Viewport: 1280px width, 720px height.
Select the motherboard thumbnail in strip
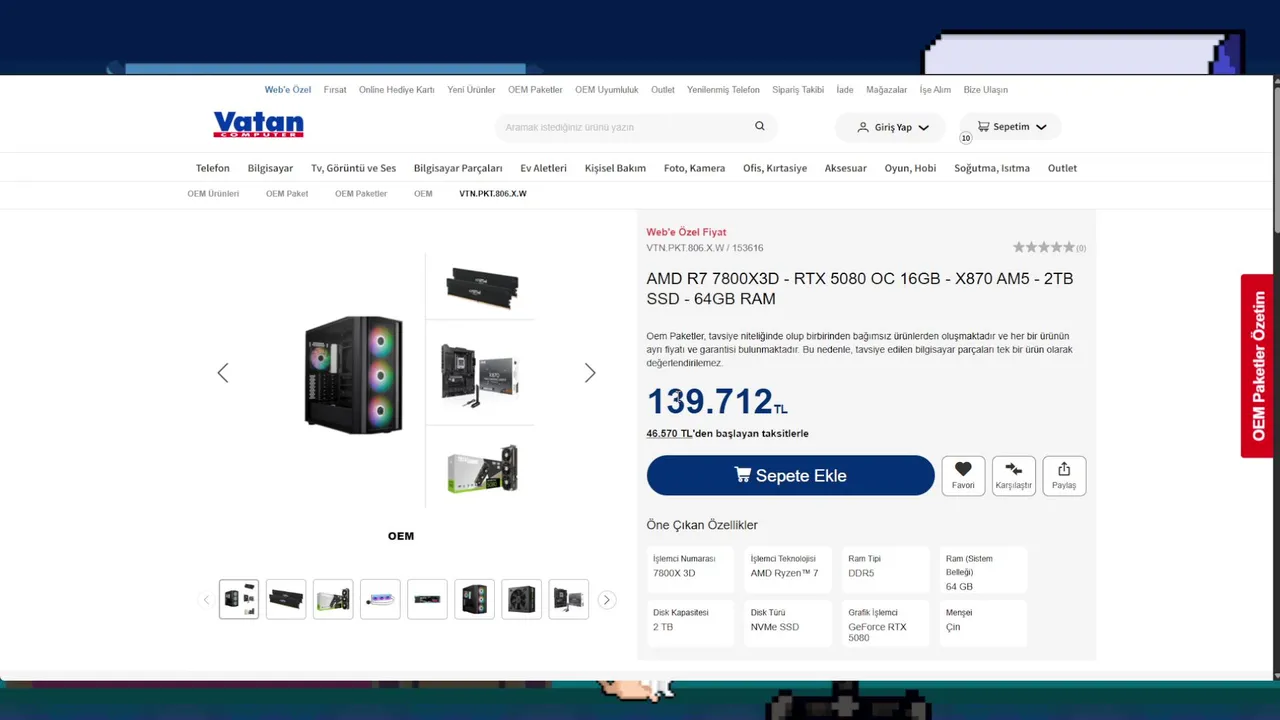[x=568, y=599]
